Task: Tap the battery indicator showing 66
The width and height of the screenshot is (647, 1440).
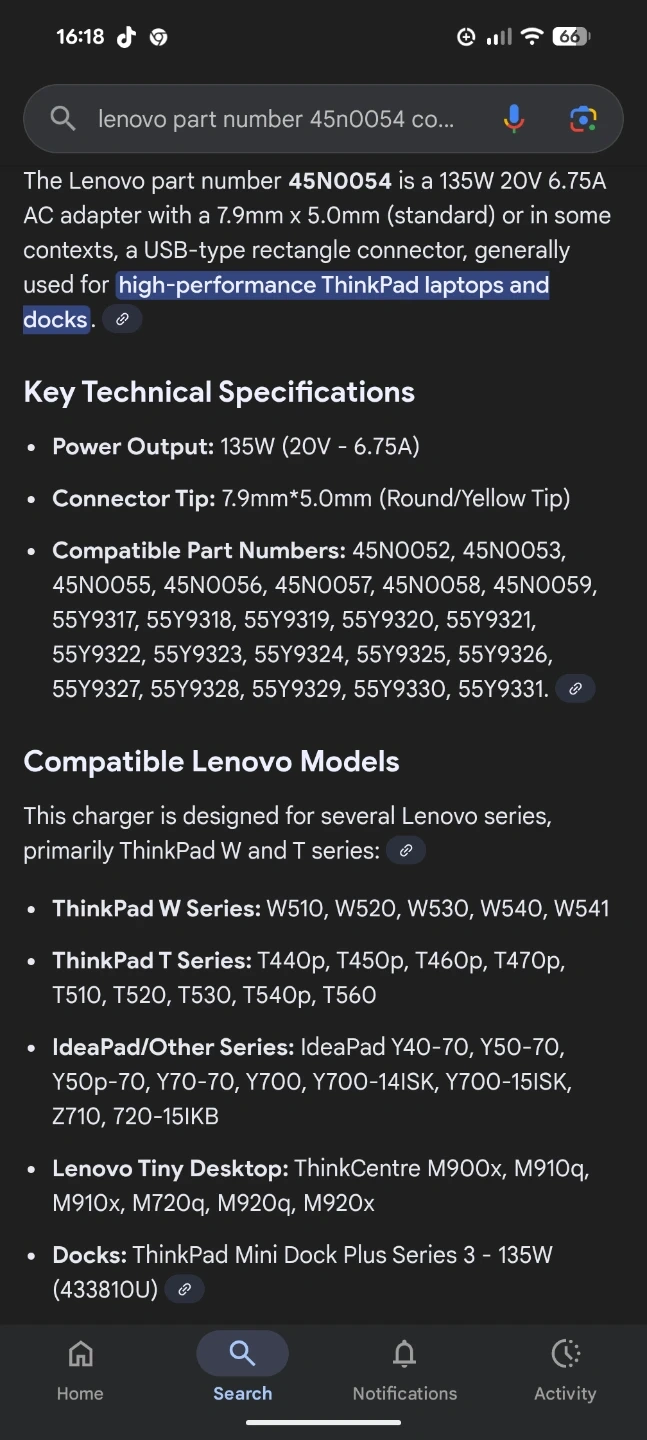Action: pos(570,37)
